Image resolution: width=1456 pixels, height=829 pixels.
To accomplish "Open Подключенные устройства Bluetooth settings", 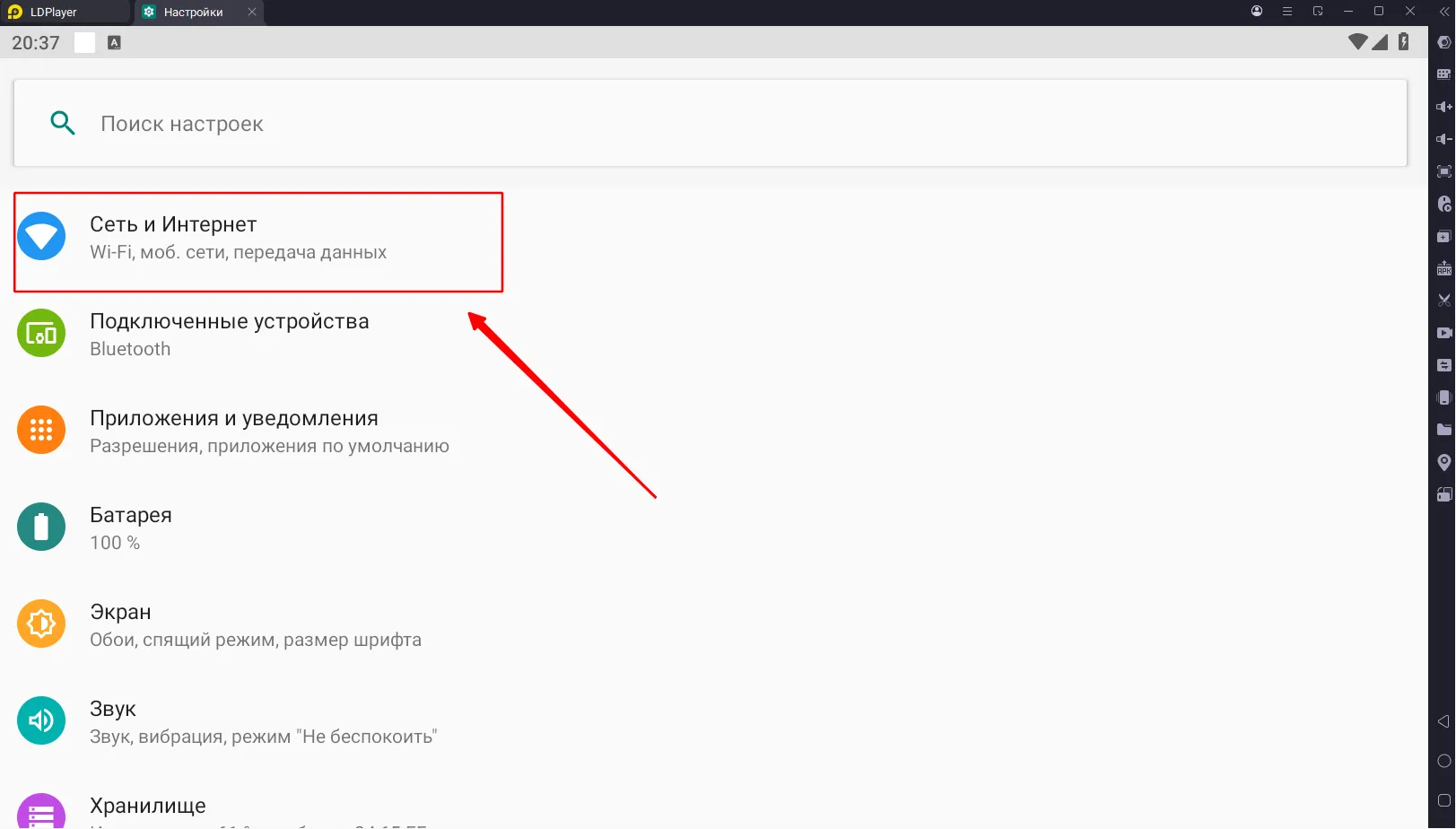I will click(x=230, y=334).
